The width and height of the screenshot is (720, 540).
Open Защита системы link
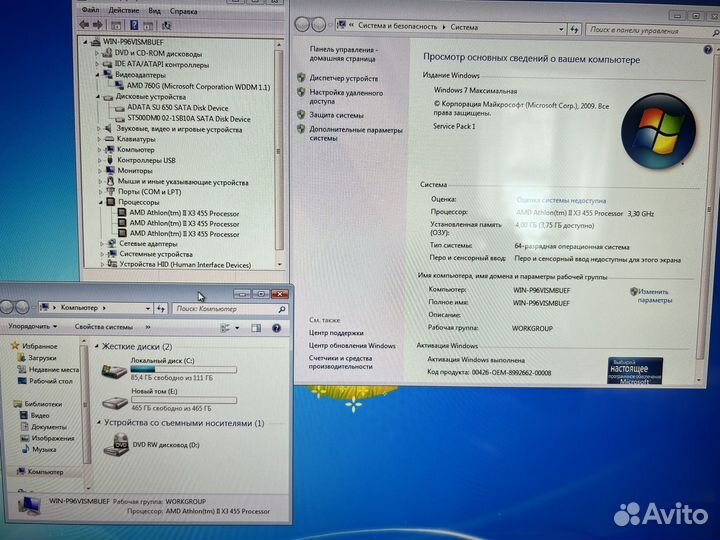coord(336,115)
